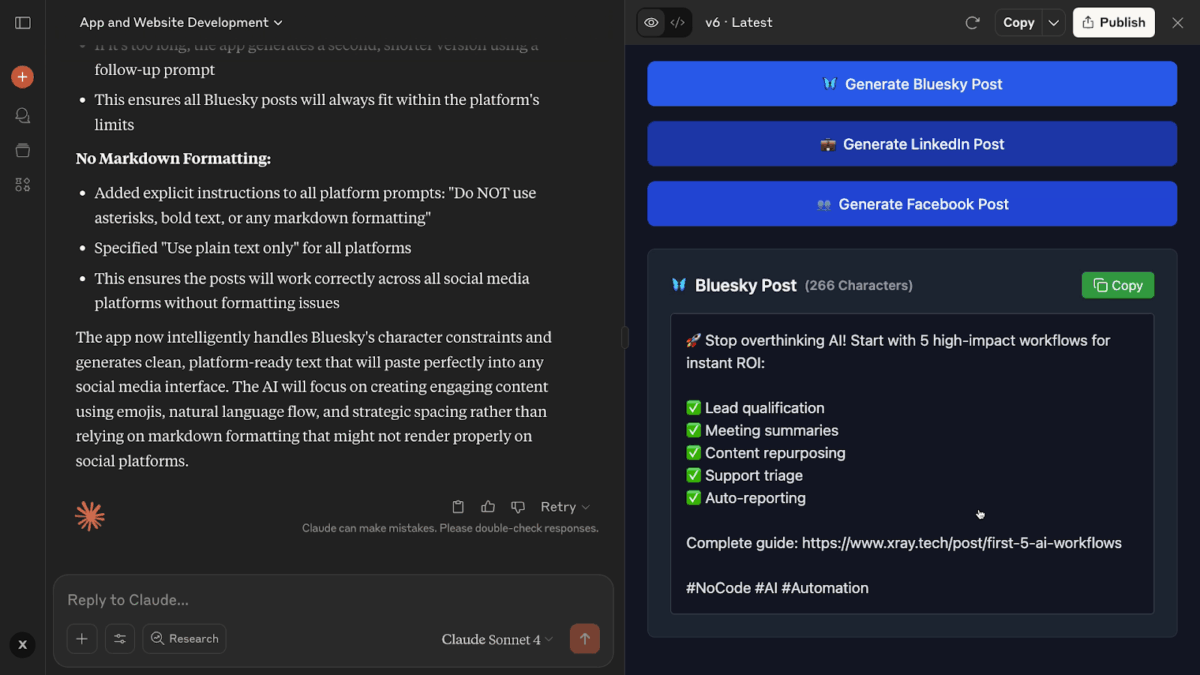Copy the Bluesky post with green Copy button

pyautogui.click(x=1118, y=285)
